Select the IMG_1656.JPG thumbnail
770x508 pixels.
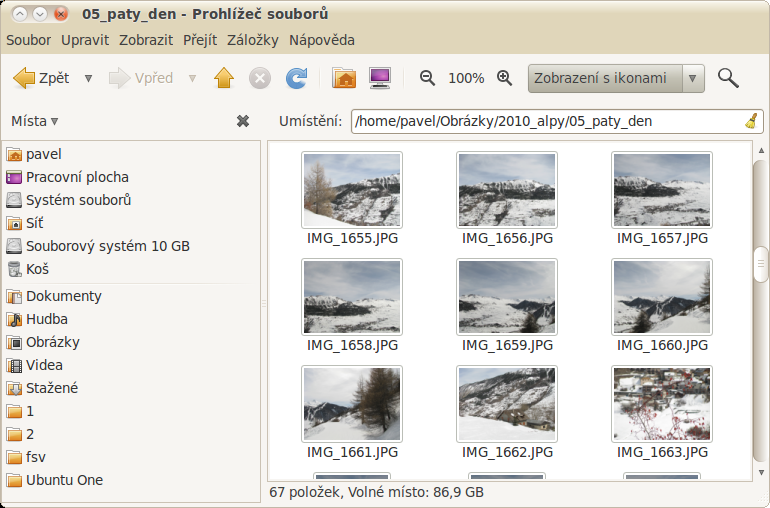click(x=507, y=190)
